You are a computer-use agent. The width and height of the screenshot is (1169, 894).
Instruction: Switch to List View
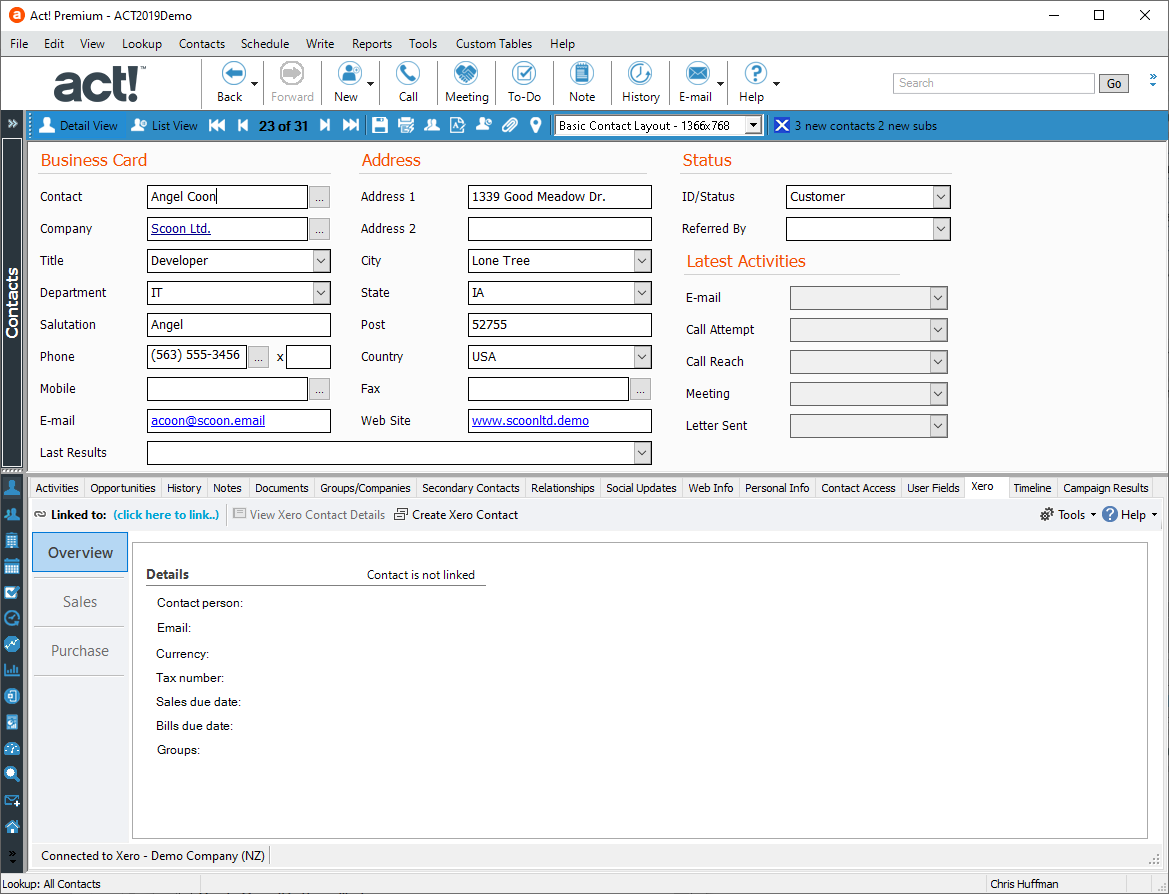click(x=165, y=125)
